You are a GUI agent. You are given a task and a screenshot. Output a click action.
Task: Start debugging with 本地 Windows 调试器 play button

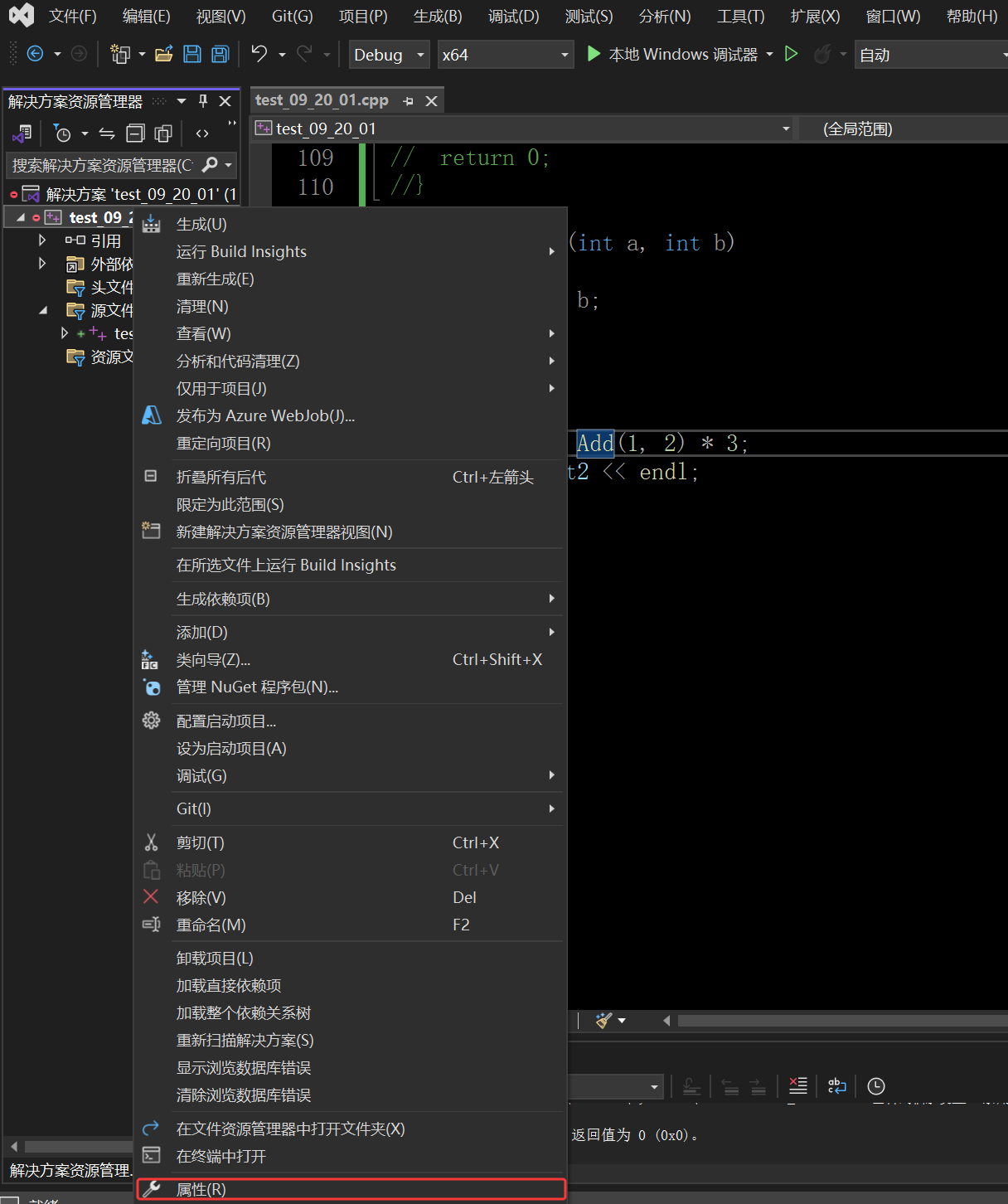(x=594, y=54)
